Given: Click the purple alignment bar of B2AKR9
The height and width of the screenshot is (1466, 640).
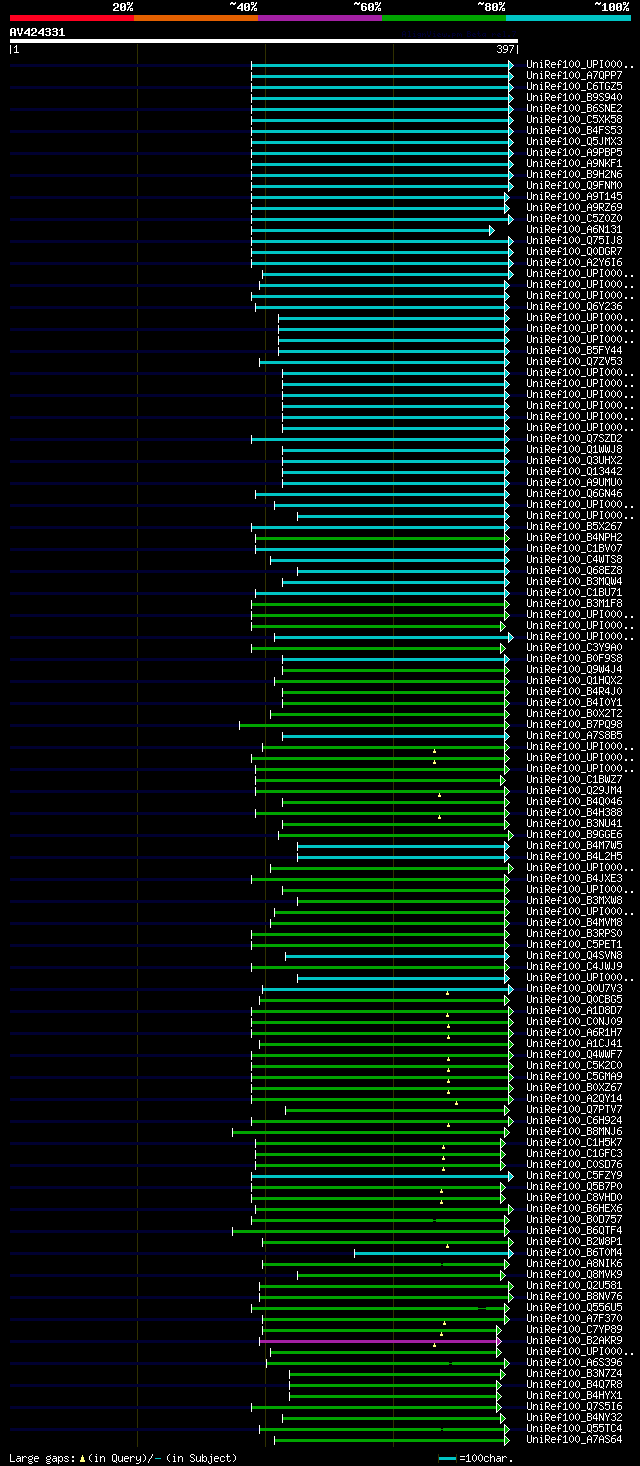Looking at the screenshot, I should point(378,1341).
